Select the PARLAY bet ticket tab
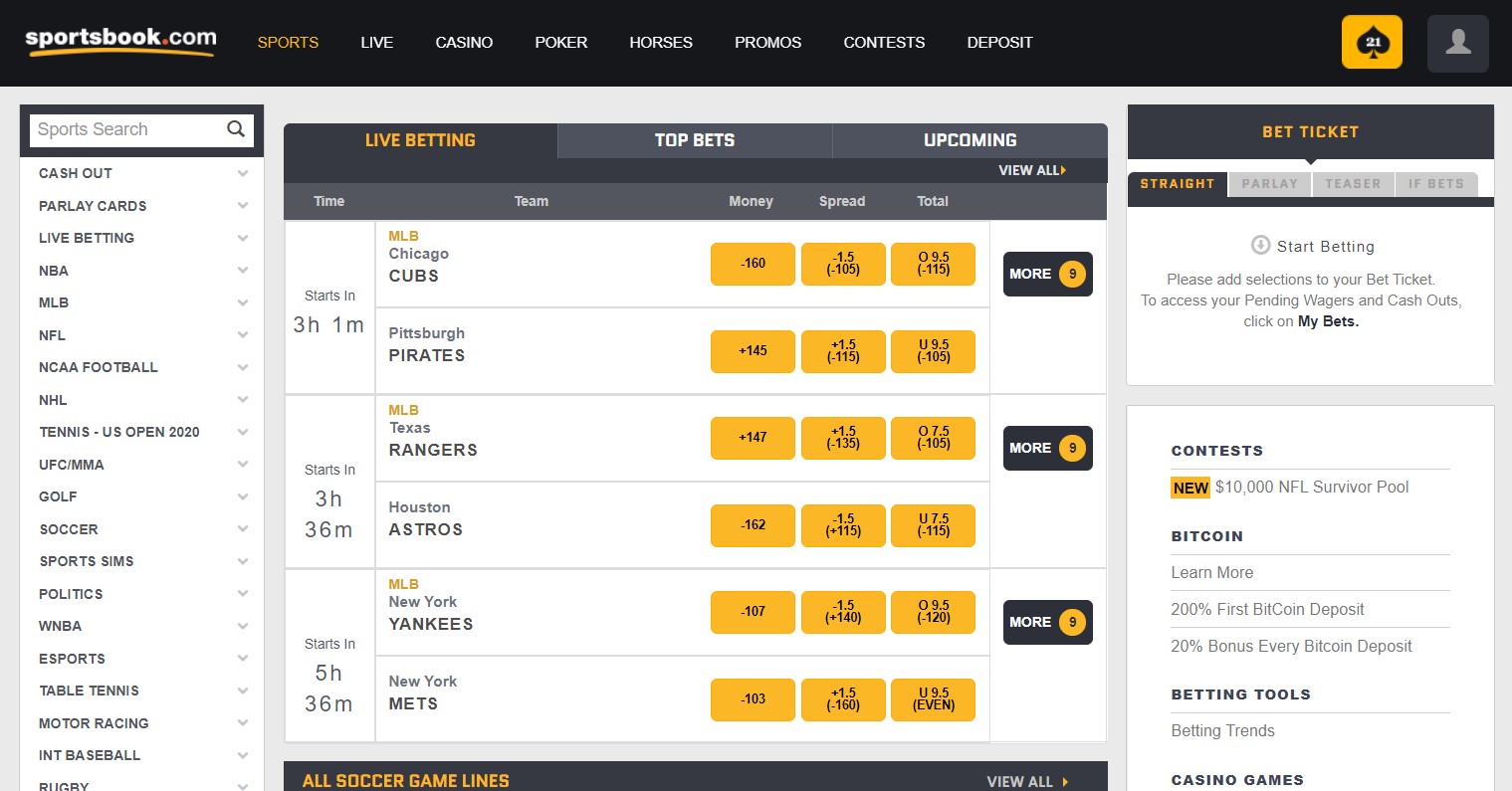 click(x=1270, y=184)
